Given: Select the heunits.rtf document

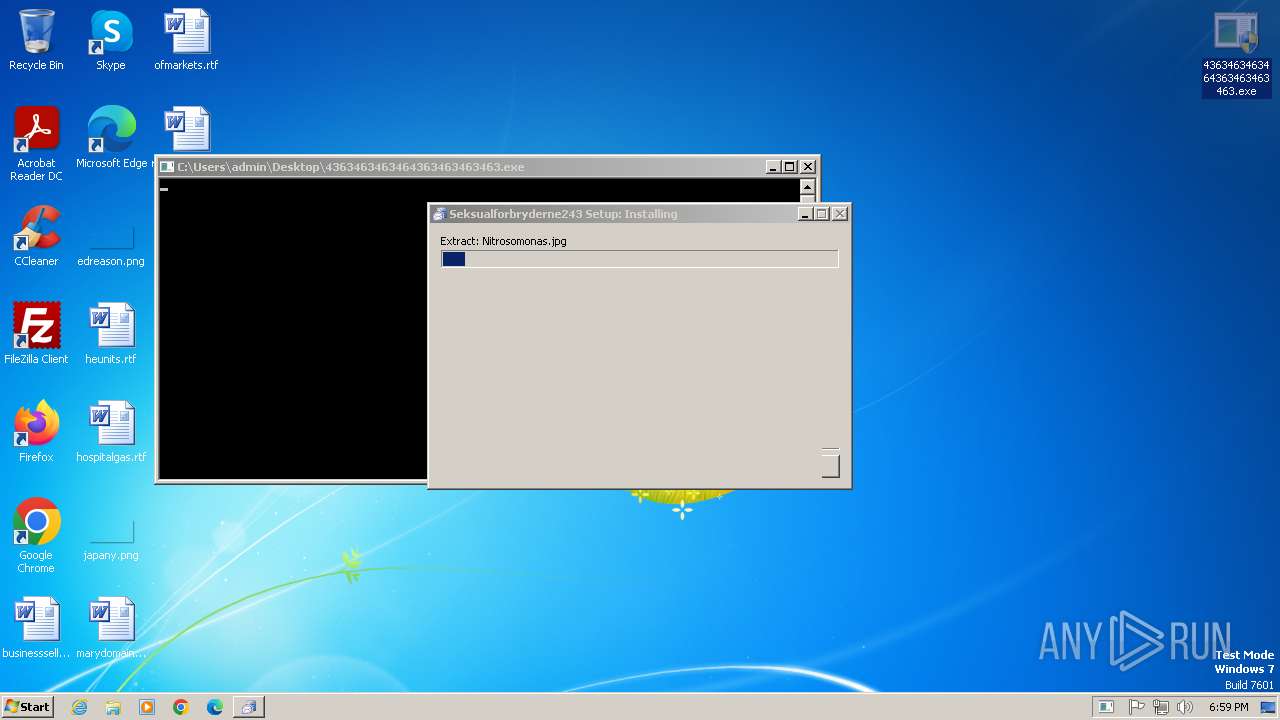Looking at the screenshot, I should [111, 334].
